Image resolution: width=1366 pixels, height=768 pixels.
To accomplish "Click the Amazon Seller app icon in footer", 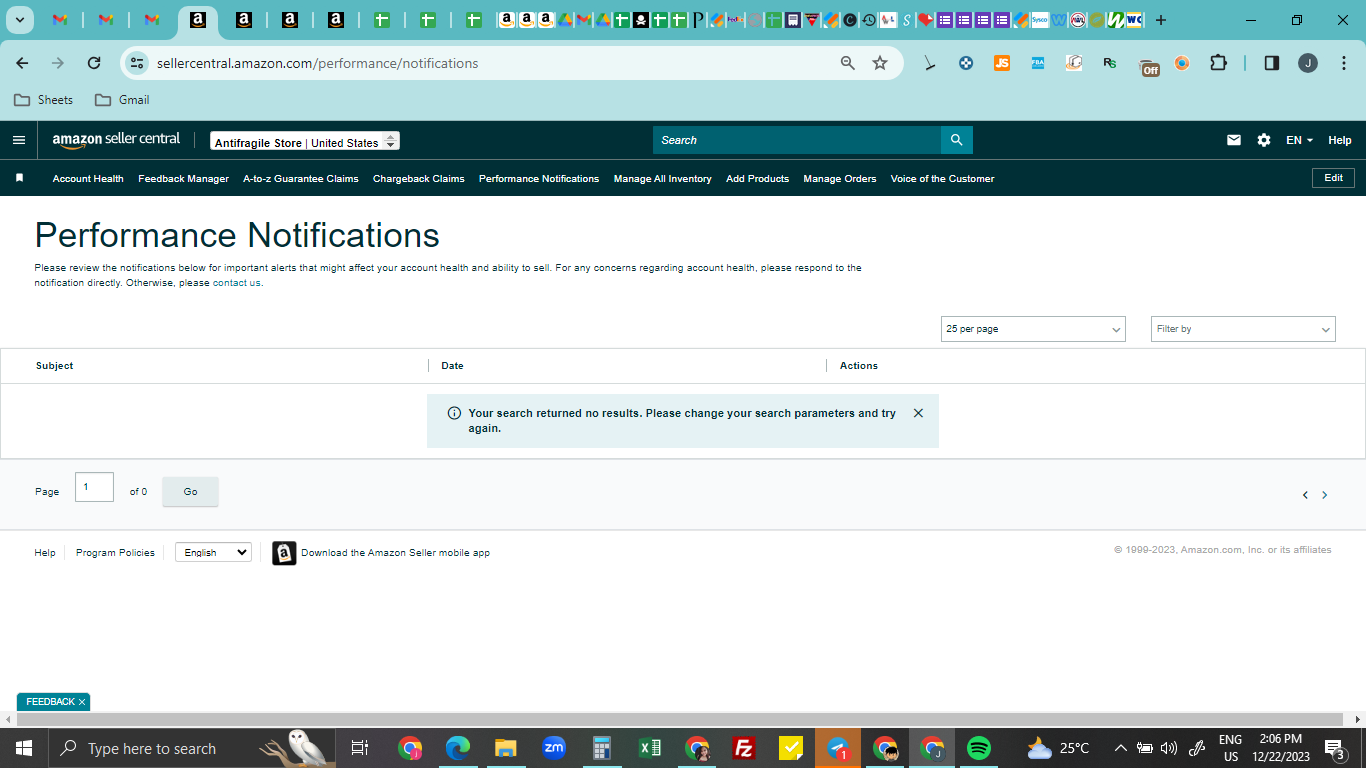I will (284, 553).
